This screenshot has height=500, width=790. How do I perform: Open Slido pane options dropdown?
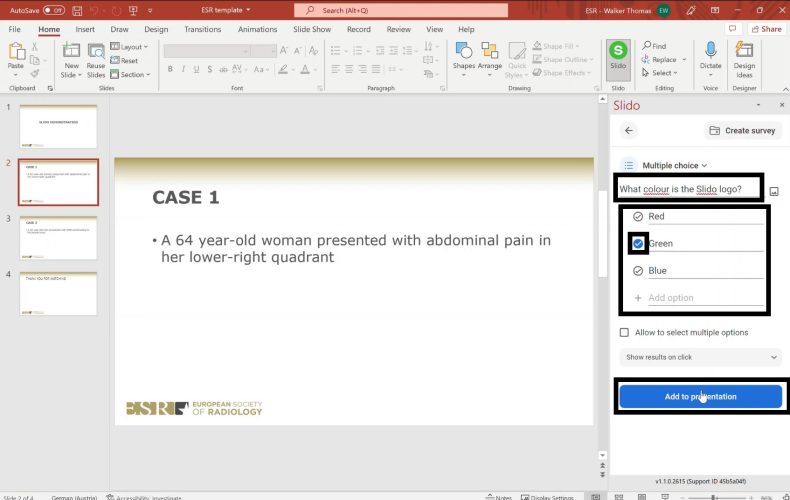758,105
